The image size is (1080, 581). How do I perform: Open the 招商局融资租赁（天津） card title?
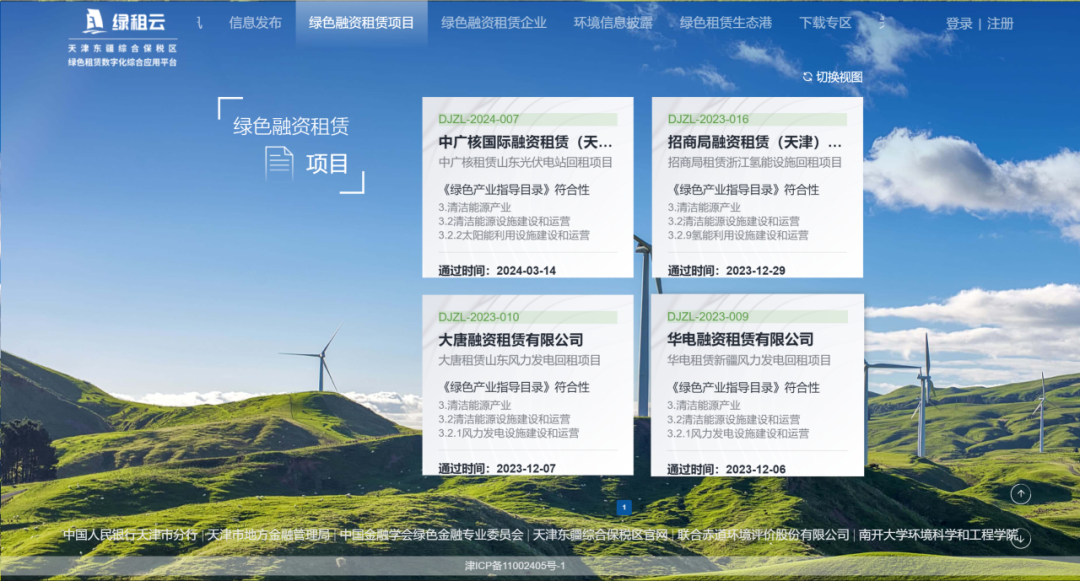tap(755, 142)
